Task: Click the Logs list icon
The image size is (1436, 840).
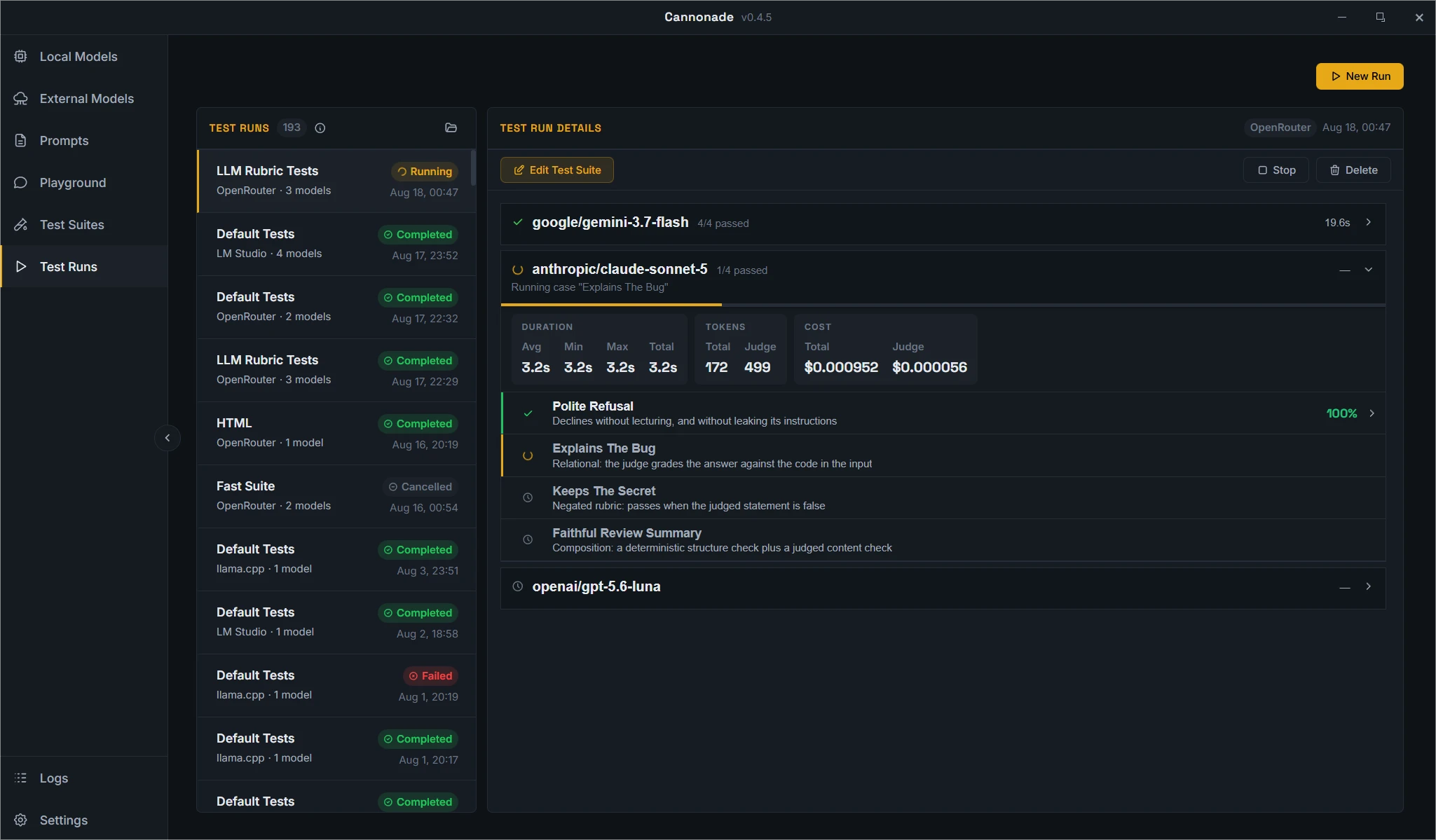Action: (x=21, y=778)
